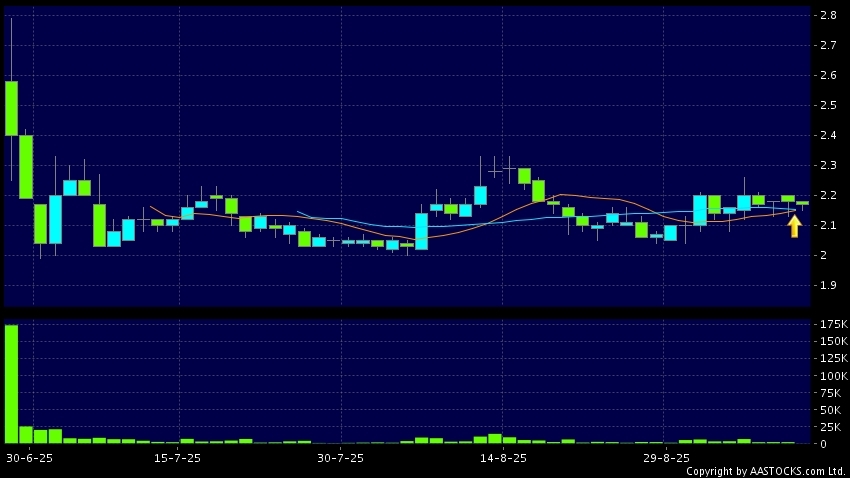This screenshot has width=850, height=478.
Task: Click the 2.2 price axis label
Action: (828, 196)
